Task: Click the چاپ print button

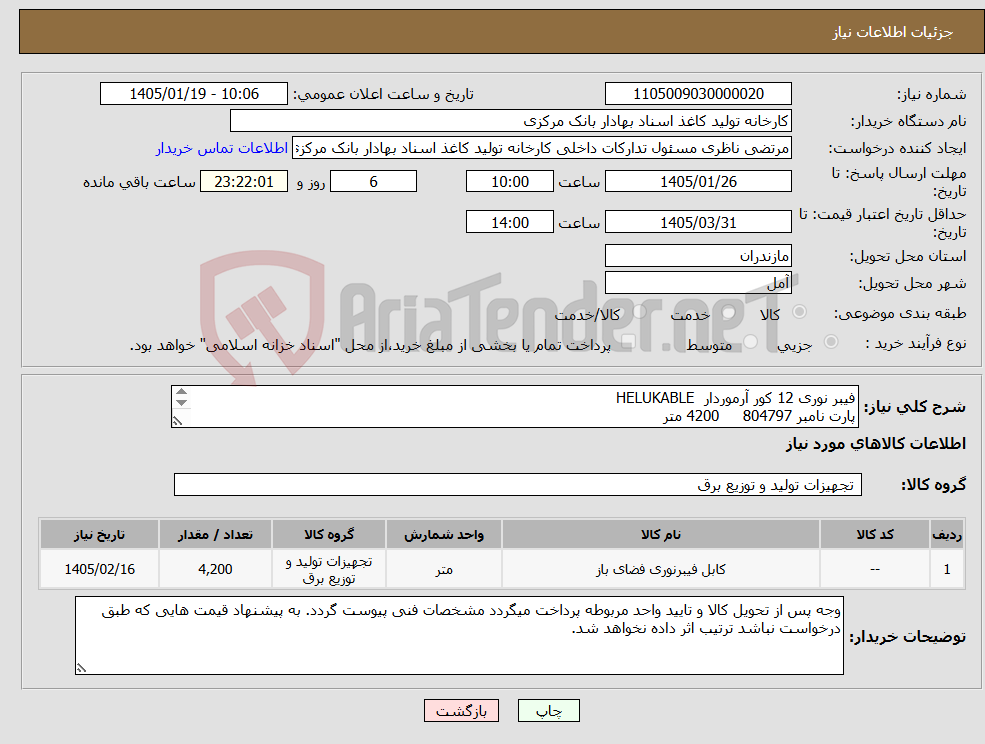Action: [x=548, y=711]
